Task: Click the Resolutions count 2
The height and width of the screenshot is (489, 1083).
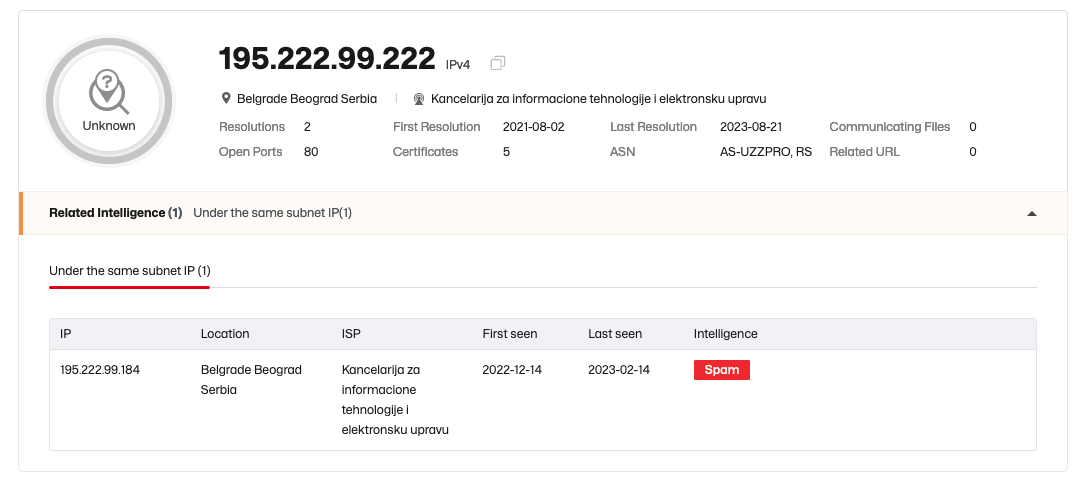Action: tap(307, 127)
